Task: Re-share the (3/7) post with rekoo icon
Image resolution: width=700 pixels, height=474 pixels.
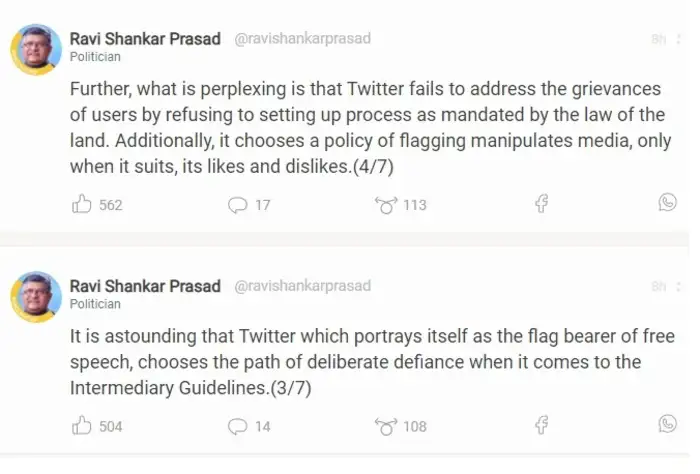Action: coord(385,426)
